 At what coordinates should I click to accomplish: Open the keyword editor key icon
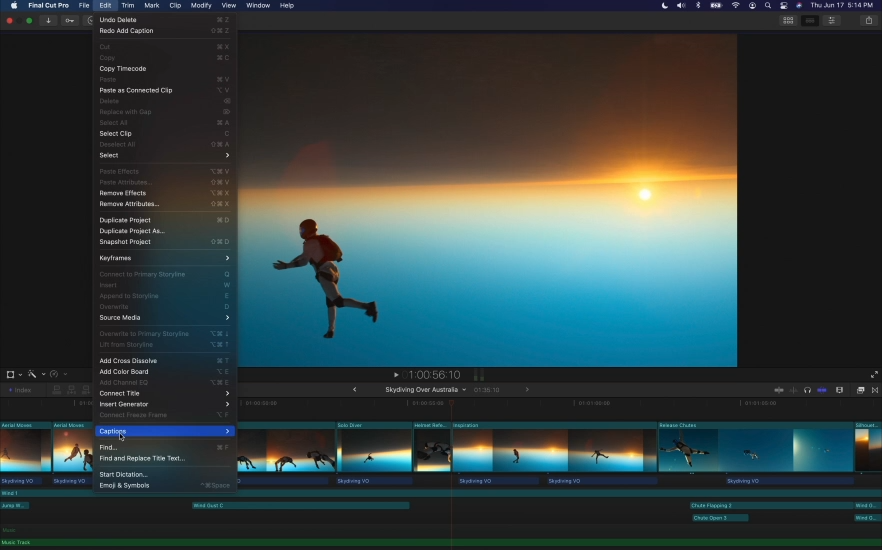click(69, 20)
